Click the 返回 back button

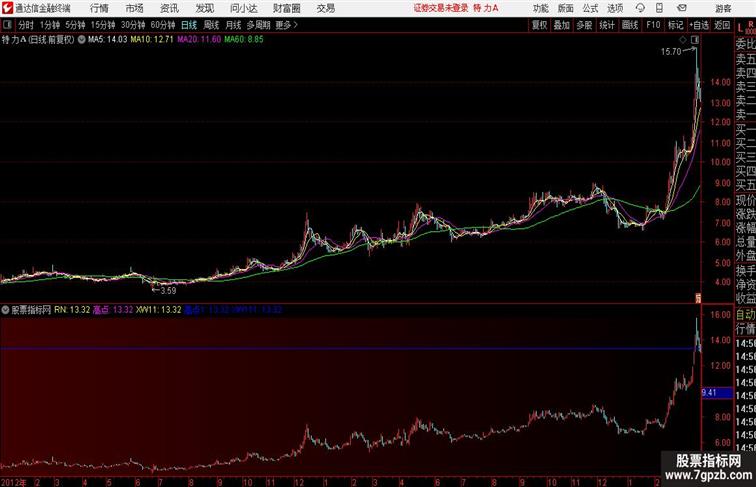pos(722,25)
